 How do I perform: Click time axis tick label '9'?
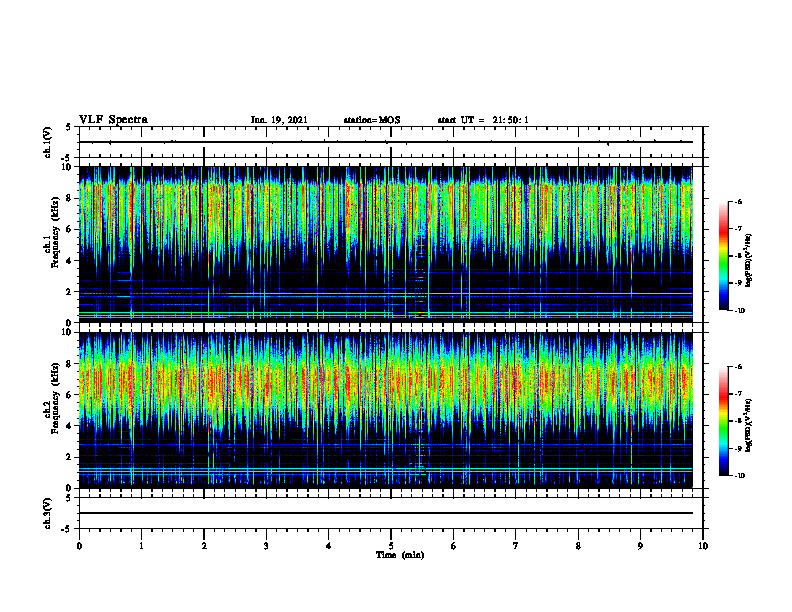click(x=640, y=546)
